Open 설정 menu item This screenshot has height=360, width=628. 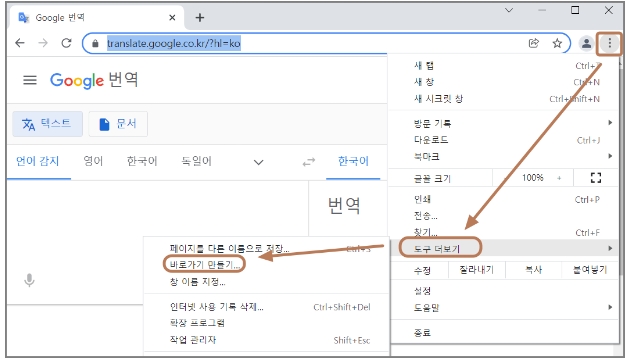pyautogui.click(x=505, y=291)
